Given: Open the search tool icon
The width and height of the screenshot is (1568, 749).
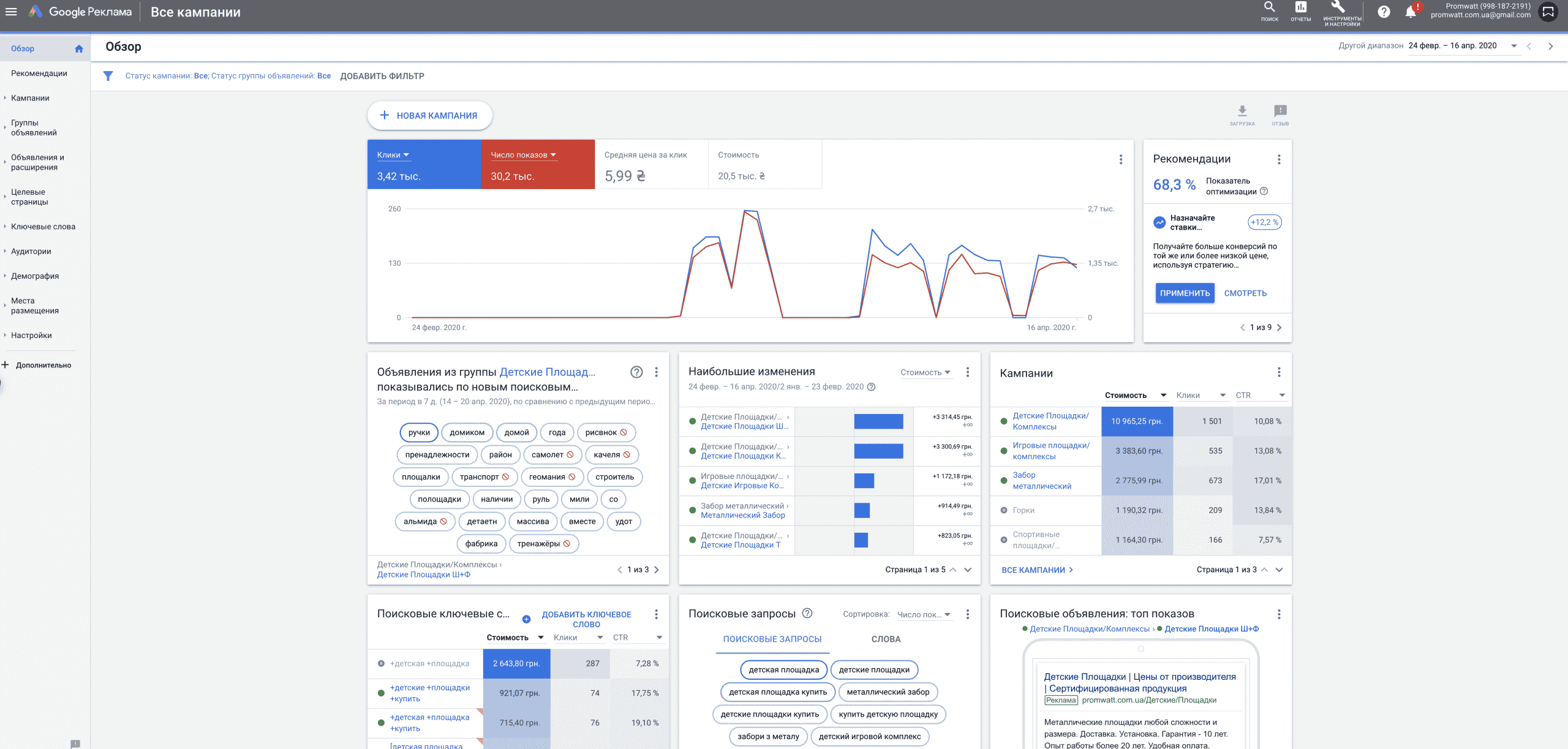Looking at the screenshot, I should [x=1269, y=11].
